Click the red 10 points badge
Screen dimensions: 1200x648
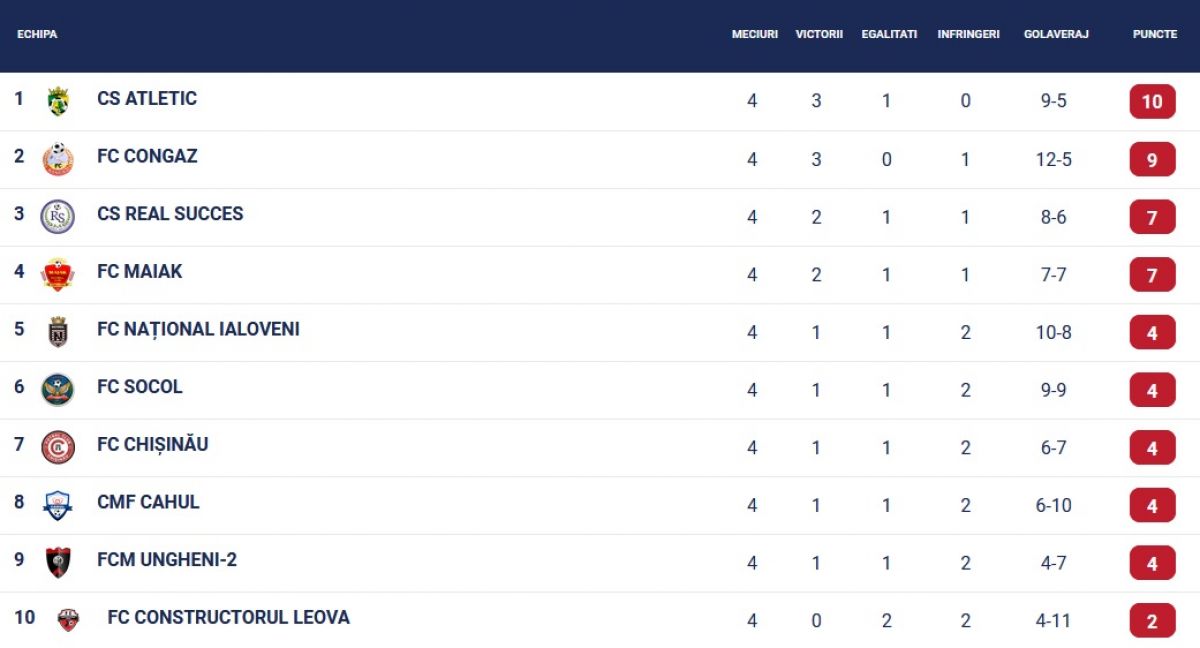(1152, 102)
